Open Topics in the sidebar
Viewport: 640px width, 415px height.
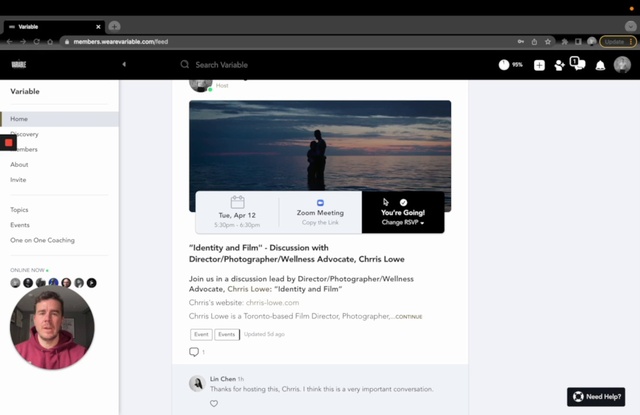20,210
